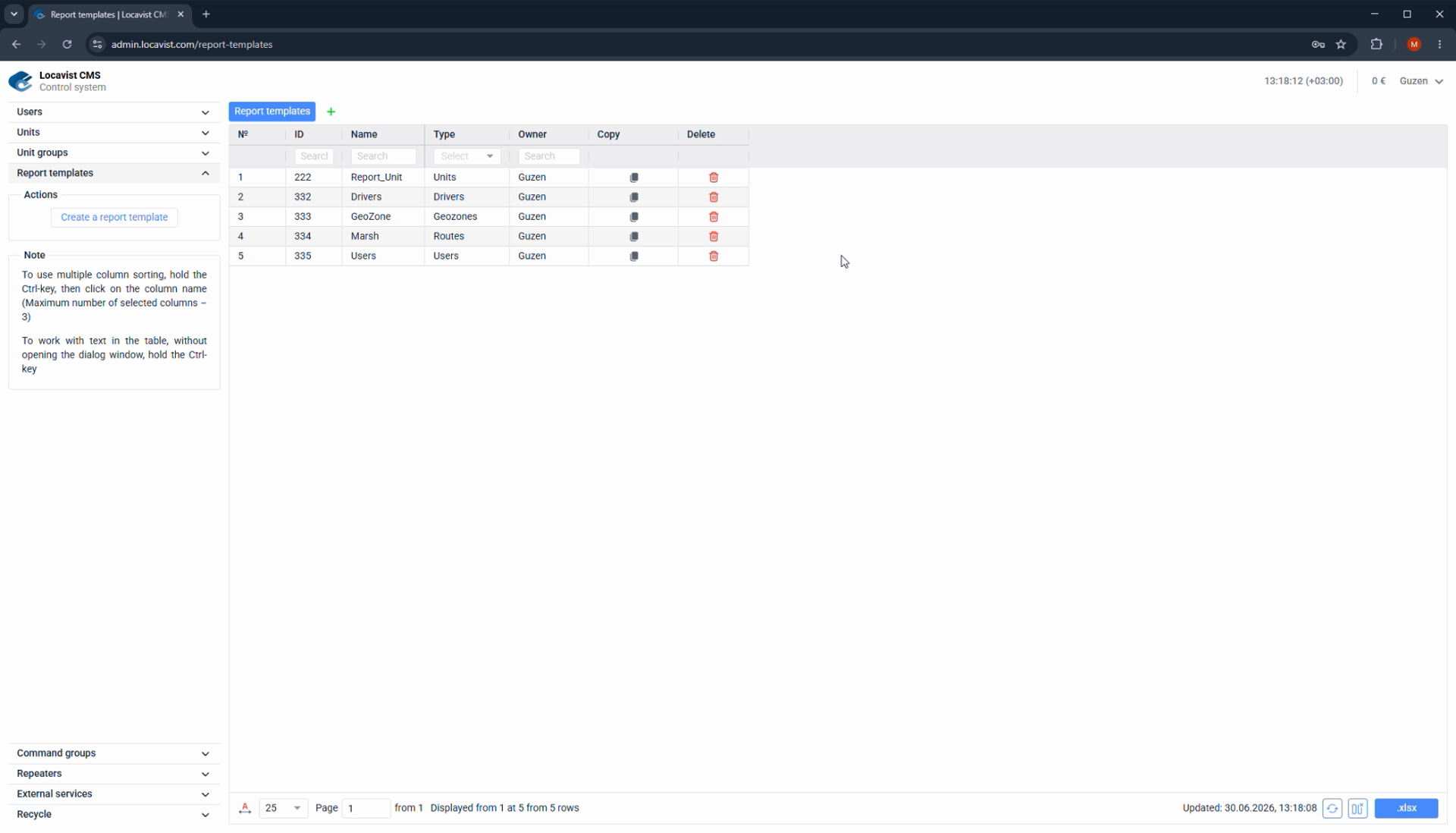Copy the Marsh template
Screen dimensions: 1456x833
(x=634, y=237)
